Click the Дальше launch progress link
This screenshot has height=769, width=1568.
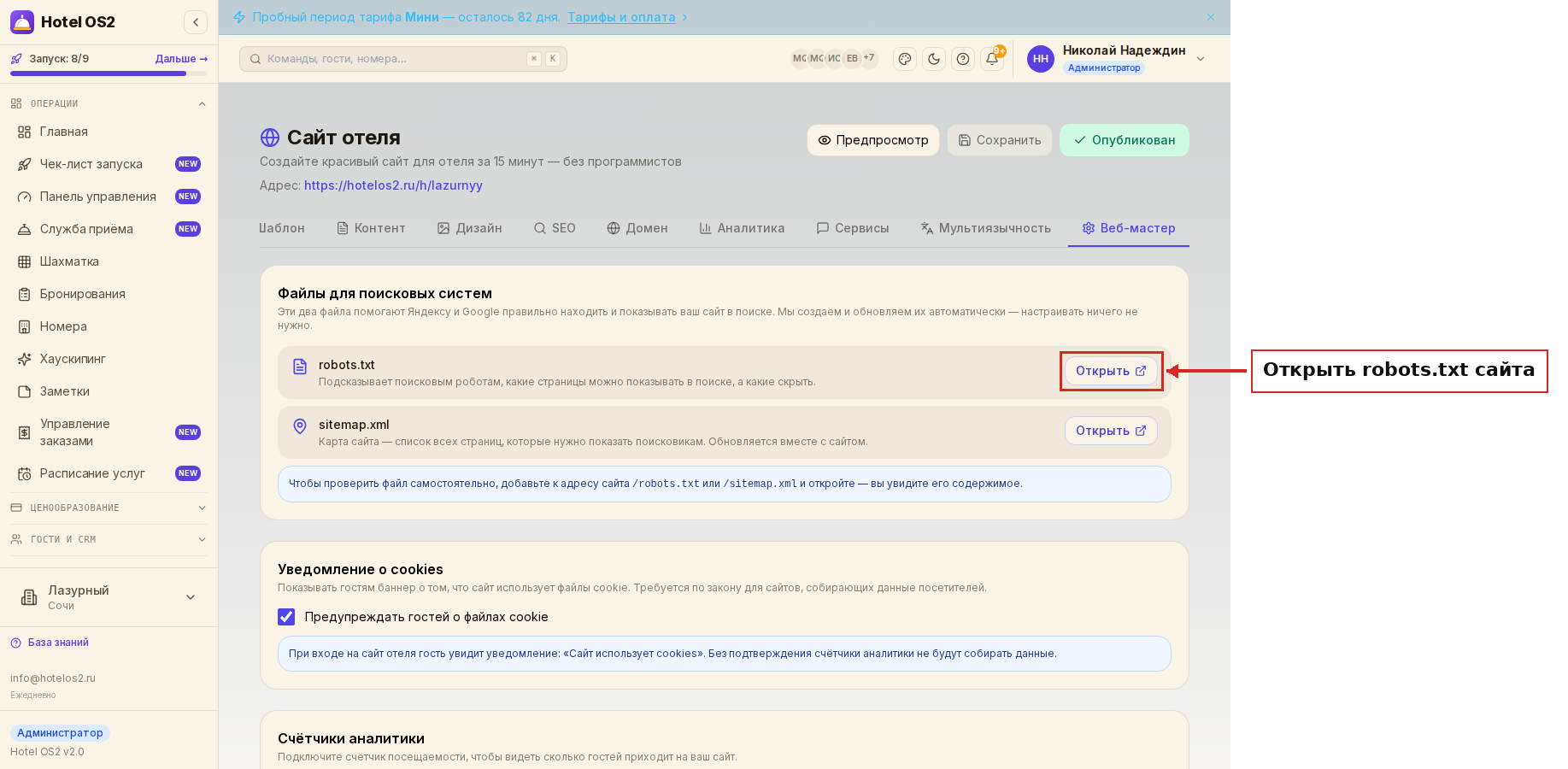pyautogui.click(x=181, y=59)
